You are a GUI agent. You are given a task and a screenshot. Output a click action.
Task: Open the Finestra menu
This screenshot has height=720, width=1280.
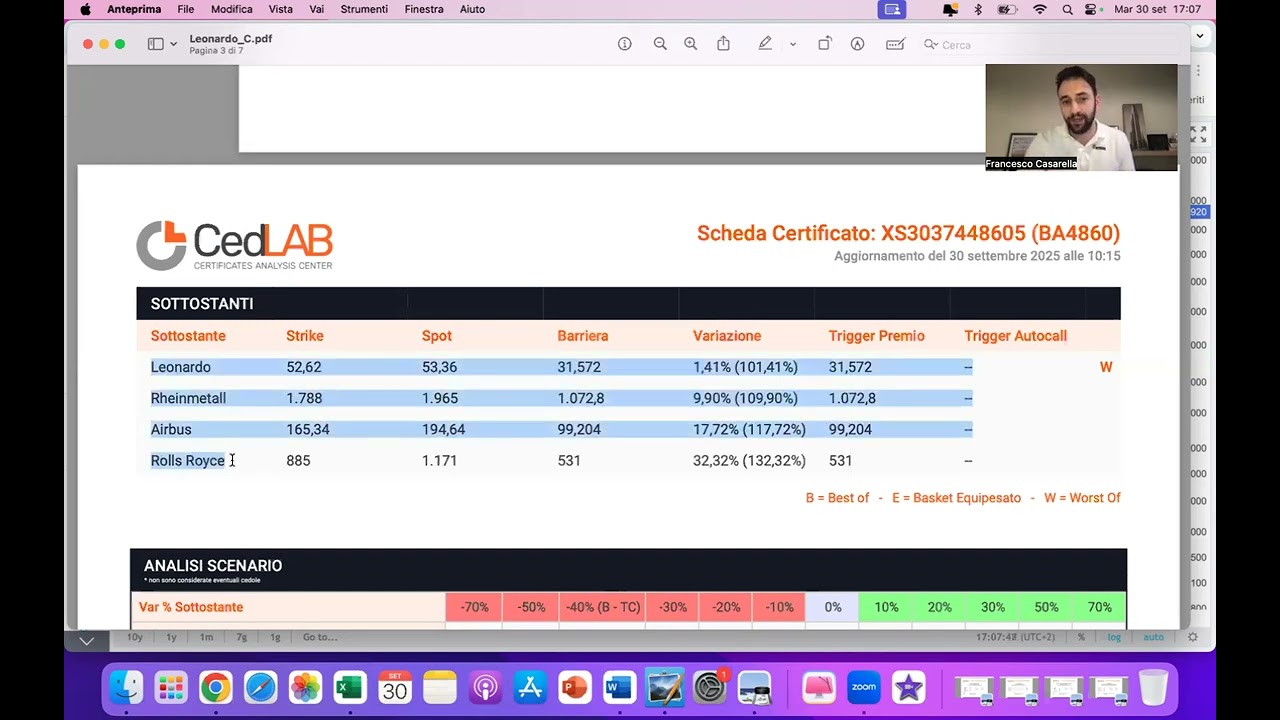(424, 9)
